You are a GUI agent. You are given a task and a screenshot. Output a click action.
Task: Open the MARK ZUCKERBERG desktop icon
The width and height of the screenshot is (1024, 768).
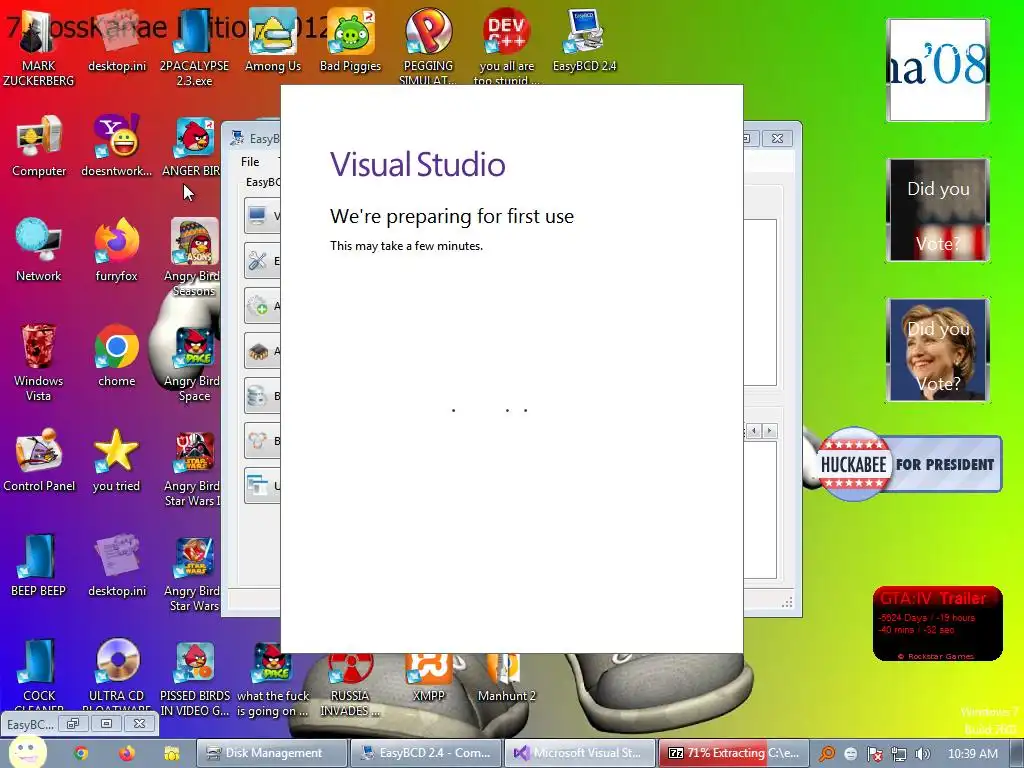(x=39, y=47)
